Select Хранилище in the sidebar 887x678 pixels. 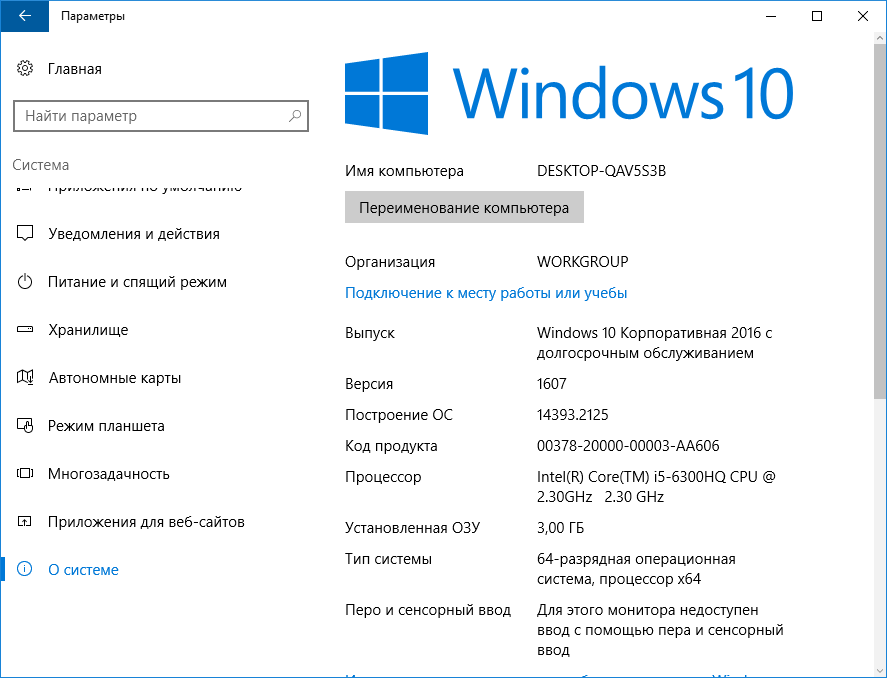88,330
